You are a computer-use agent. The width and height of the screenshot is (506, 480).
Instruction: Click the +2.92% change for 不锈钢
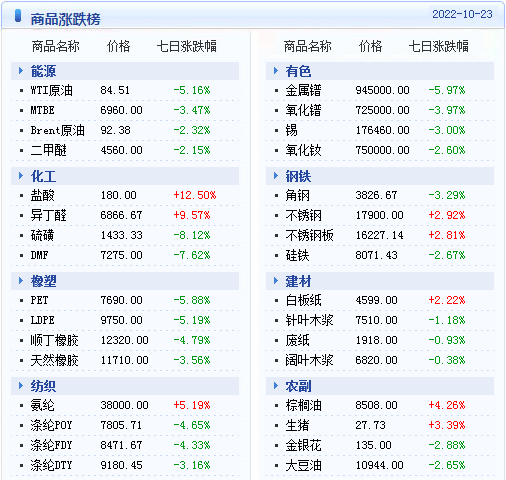(447, 215)
